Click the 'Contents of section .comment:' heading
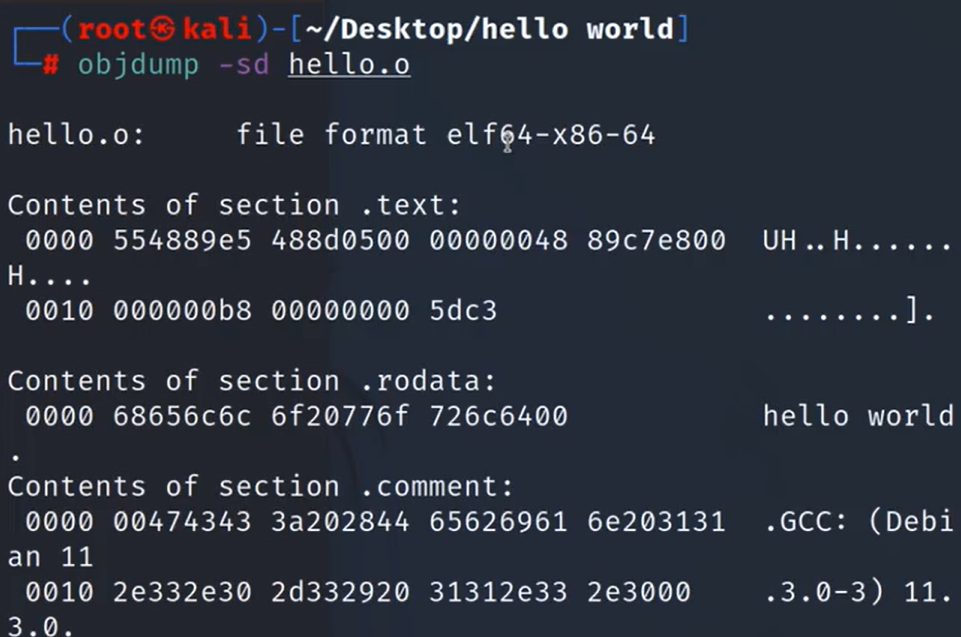Viewport: 961px width, 637px height. [260, 487]
